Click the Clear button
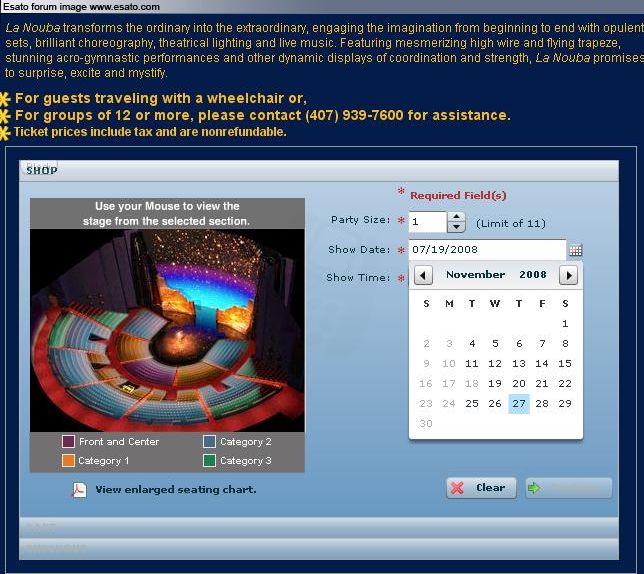Image resolution: width=644 pixels, height=574 pixels. point(481,488)
